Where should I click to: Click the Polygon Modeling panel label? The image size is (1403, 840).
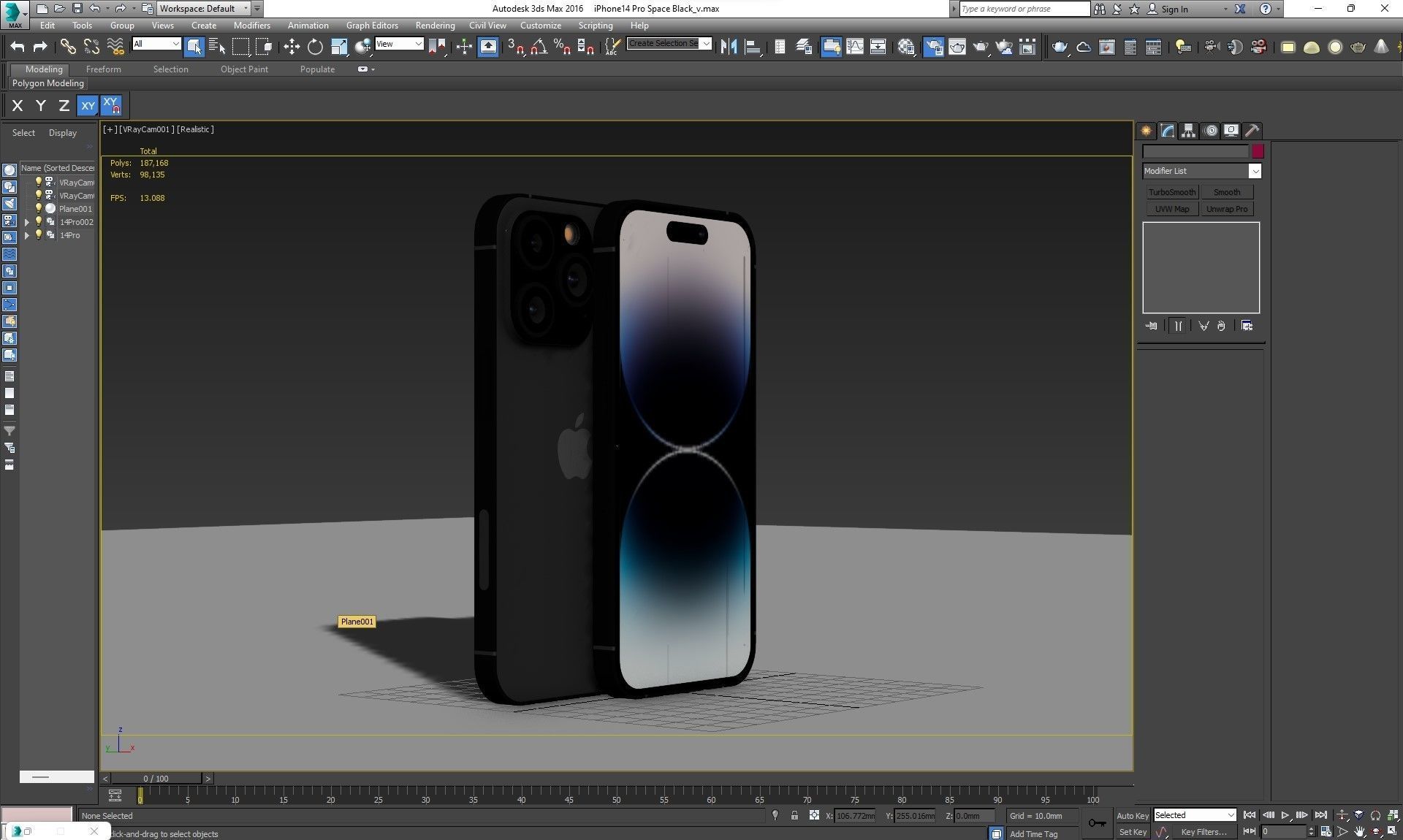(x=48, y=83)
